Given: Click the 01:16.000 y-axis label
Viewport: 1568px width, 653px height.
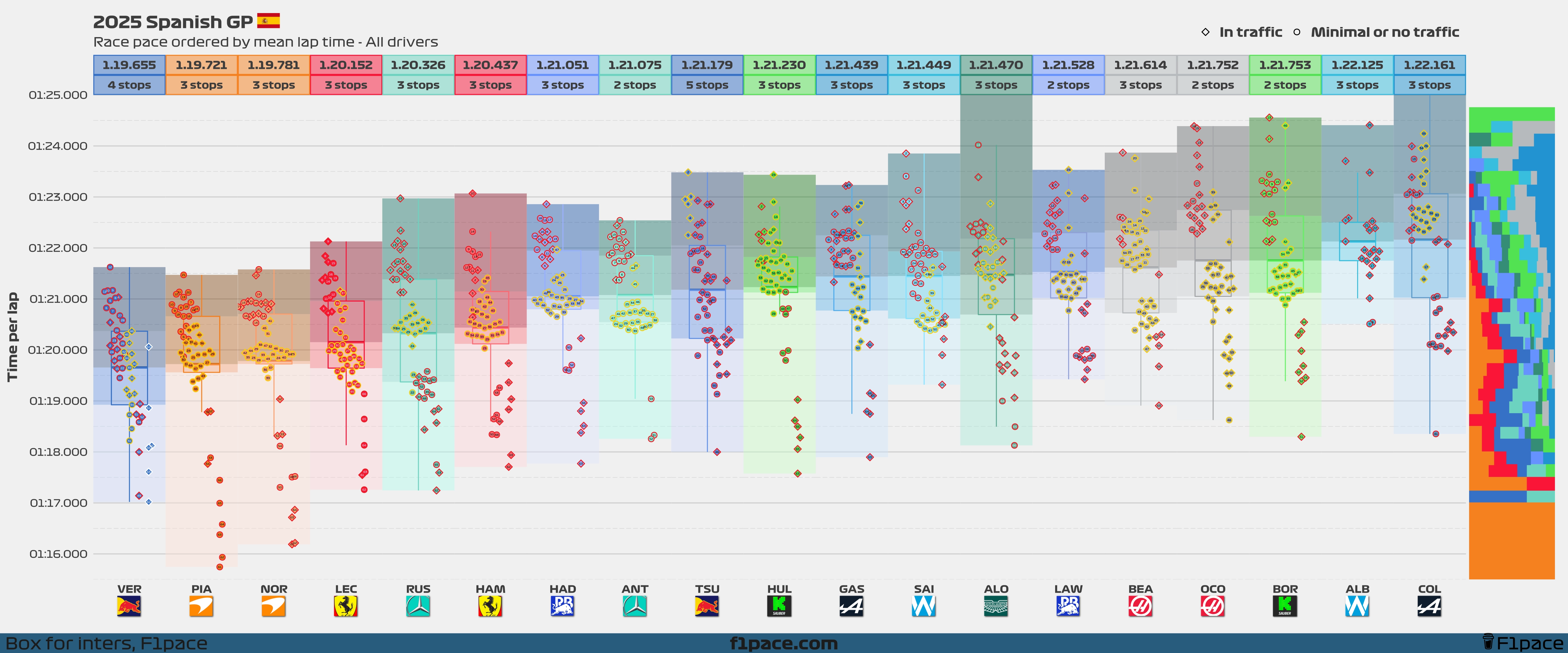Looking at the screenshot, I should pos(58,554).
